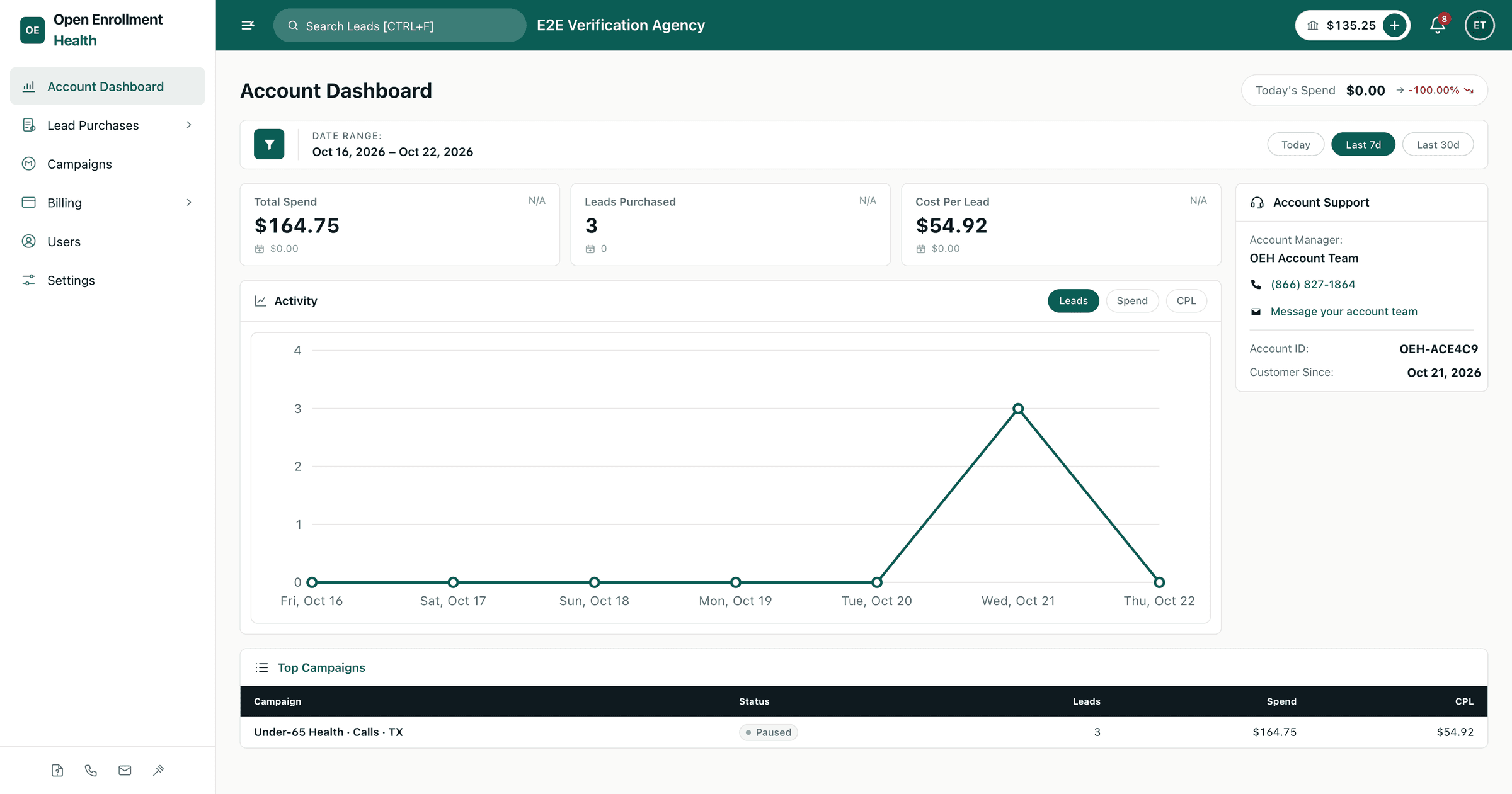Click the Search Leads input field

[x=399, y=25]
